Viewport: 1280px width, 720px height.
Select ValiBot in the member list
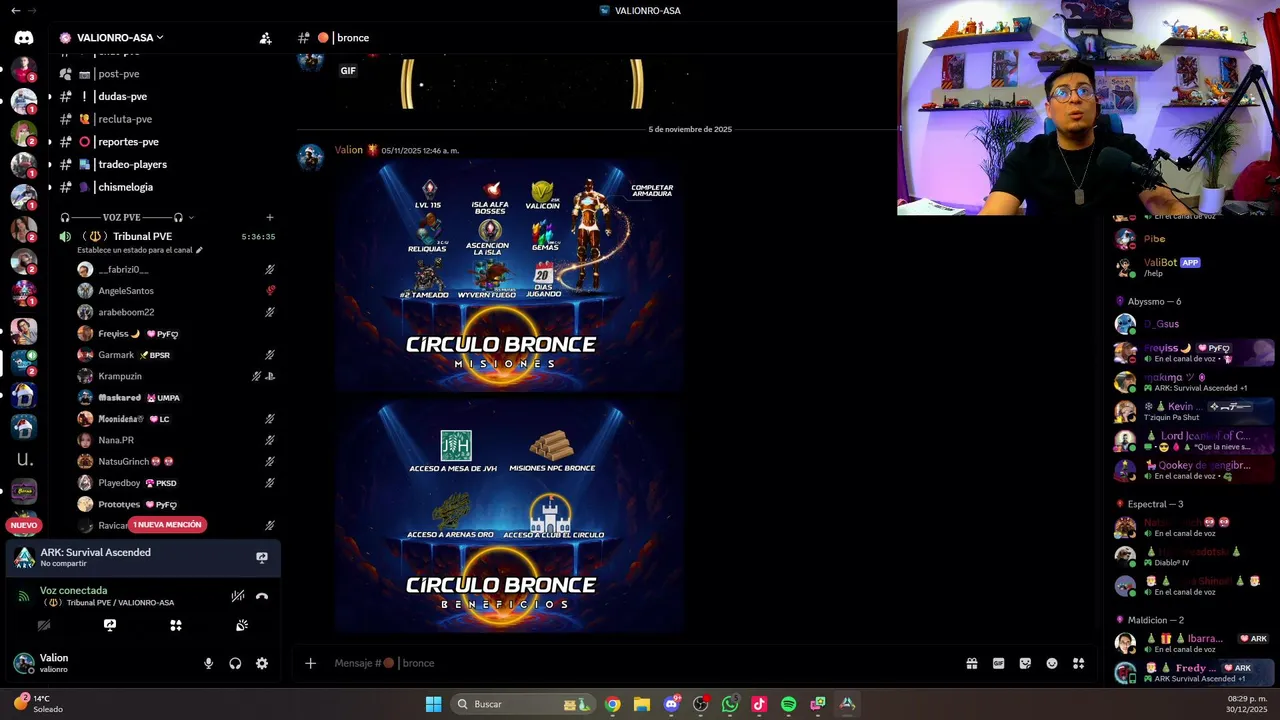[x=1195, y=267]
